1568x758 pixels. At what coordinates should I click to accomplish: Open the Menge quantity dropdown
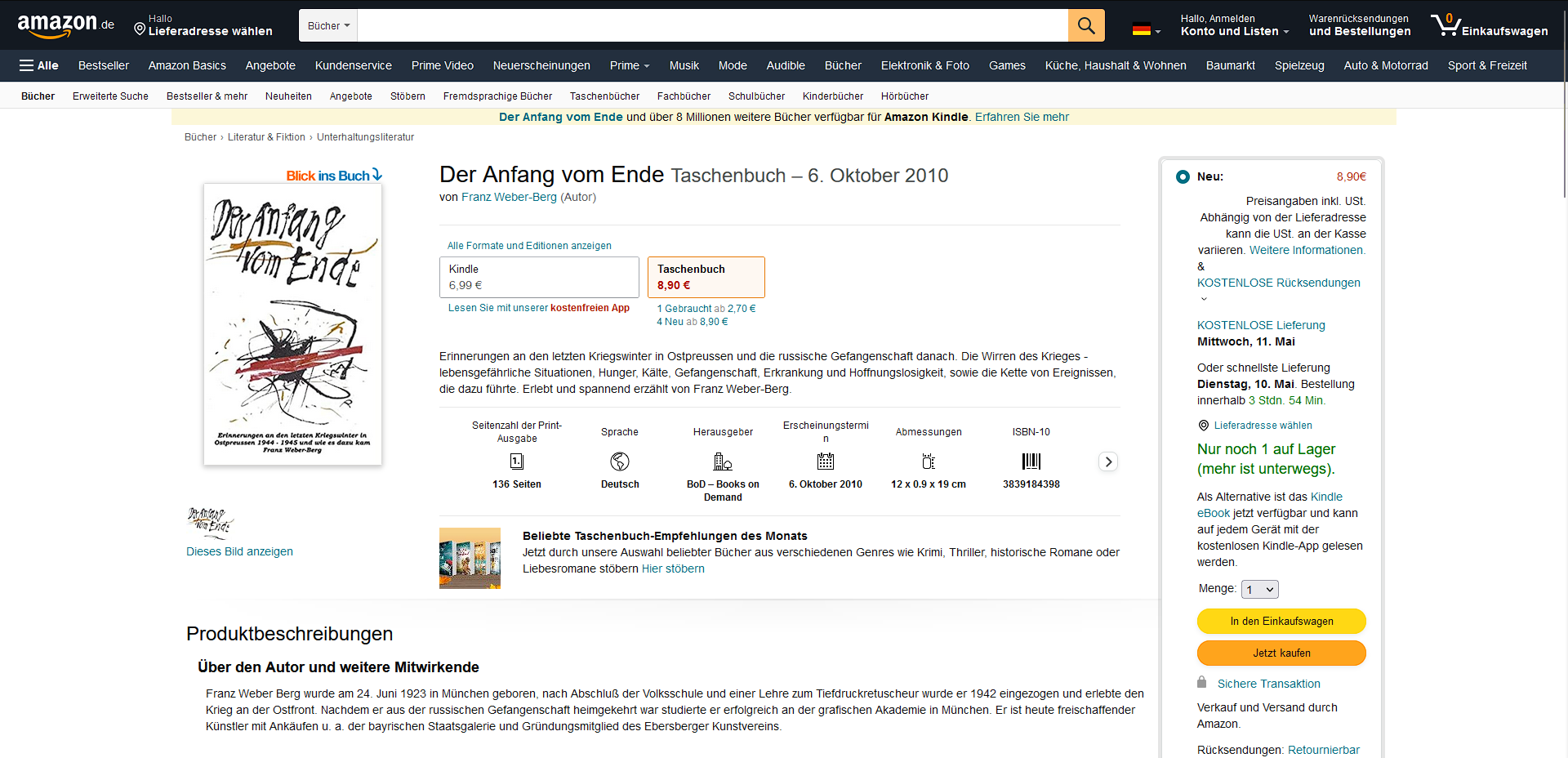pos(1259,589)
